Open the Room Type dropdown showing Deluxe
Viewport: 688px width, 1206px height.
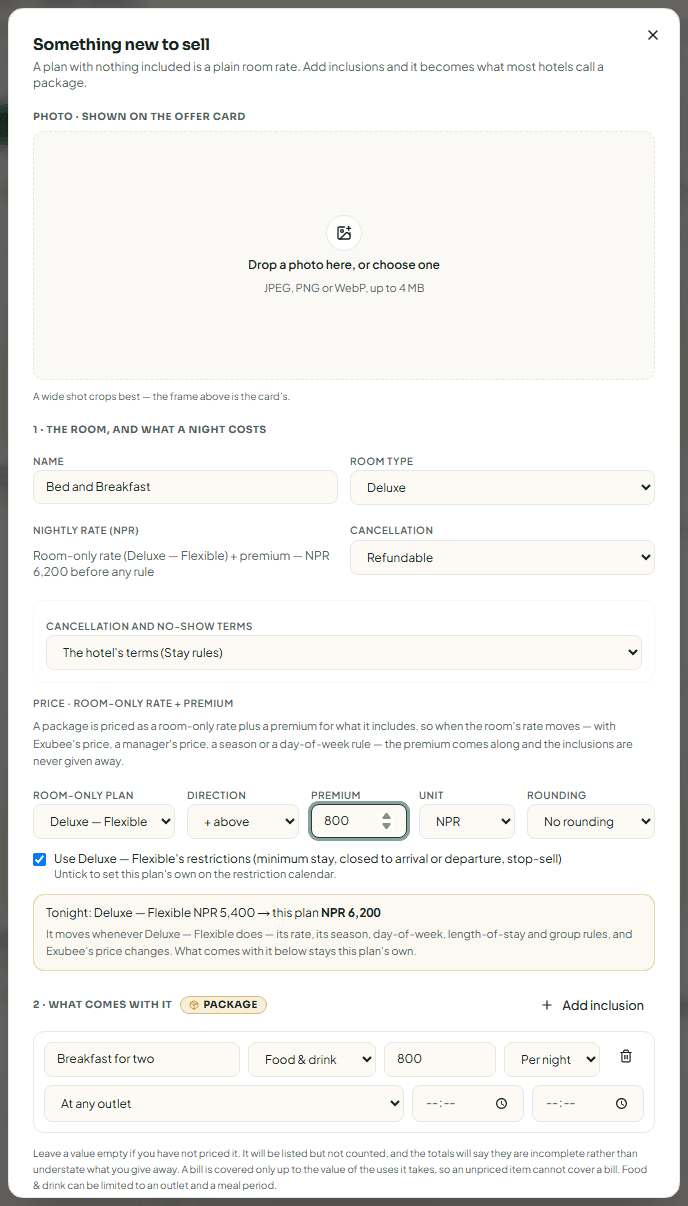coord(502,488)
